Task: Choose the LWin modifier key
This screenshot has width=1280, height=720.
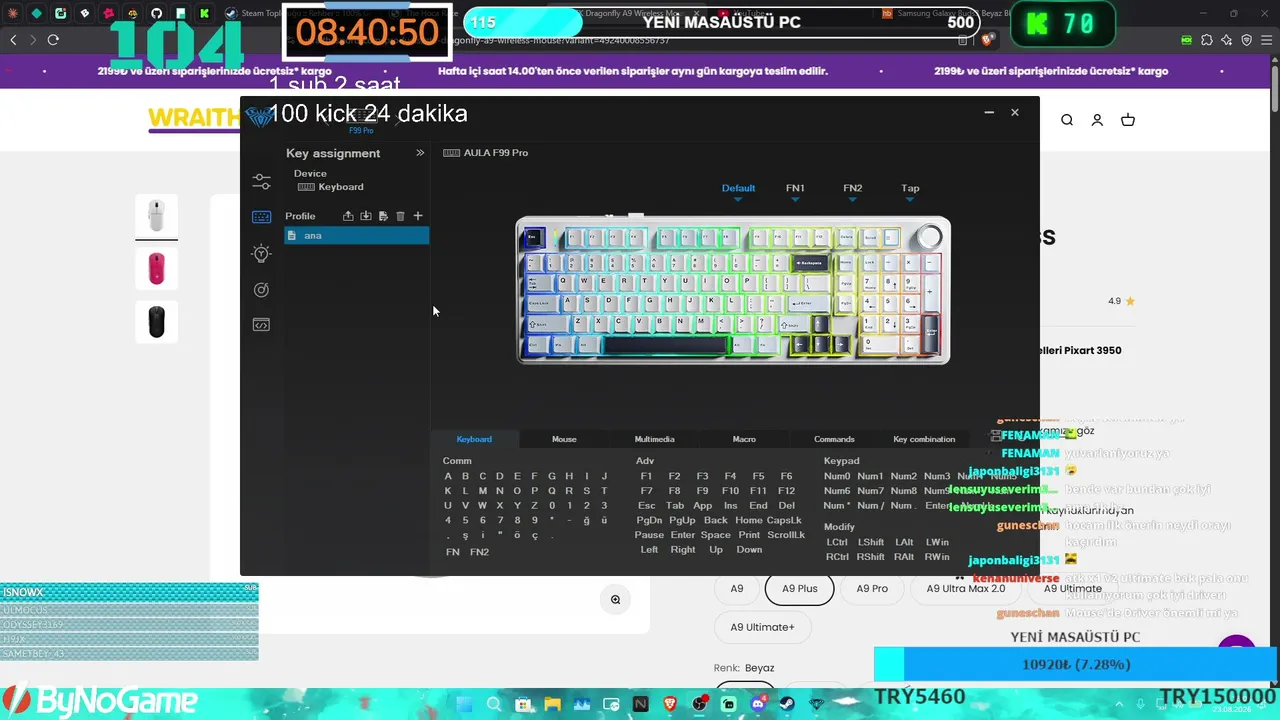Action: 937,543
